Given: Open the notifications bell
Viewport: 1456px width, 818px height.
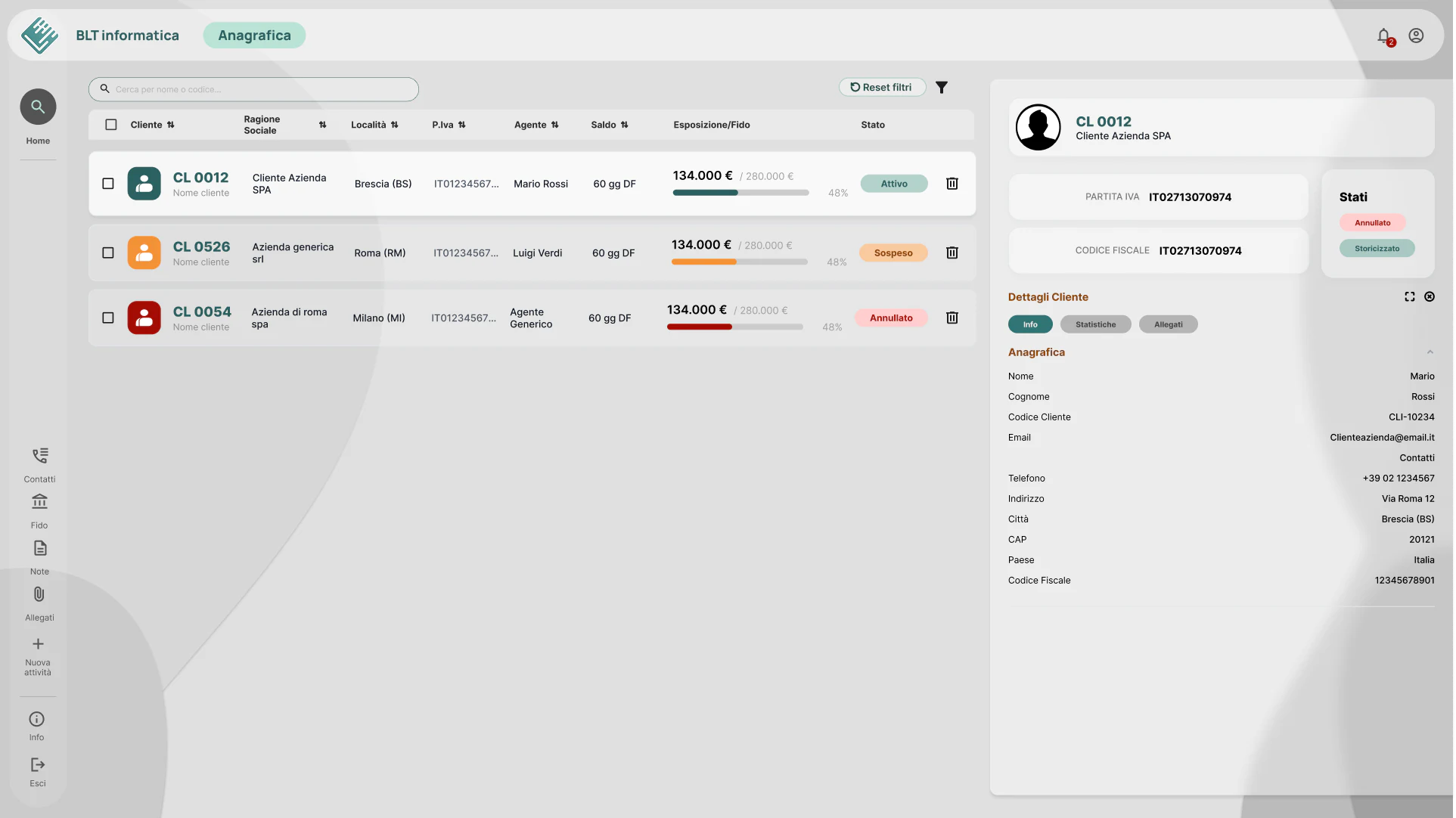Looking at the screenshot, I should click(1384, 36).
